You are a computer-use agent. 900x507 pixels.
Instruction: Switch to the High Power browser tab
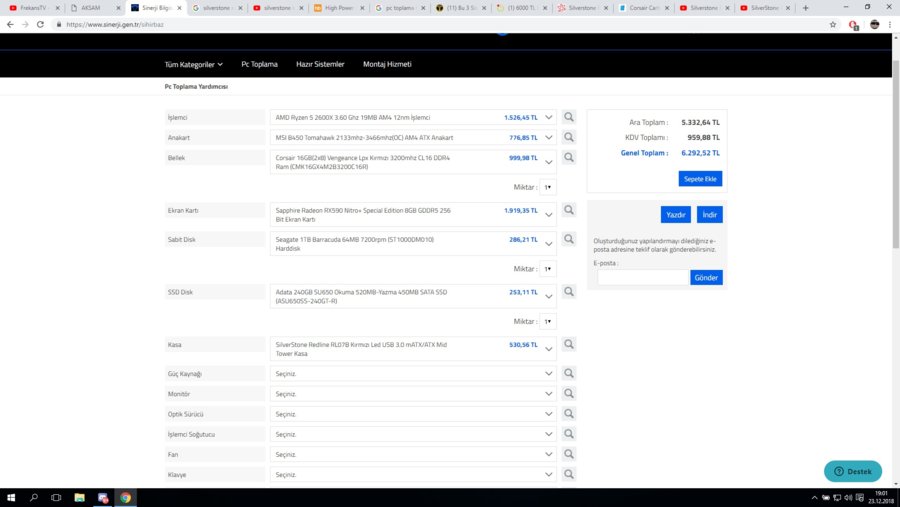point(339,8)
